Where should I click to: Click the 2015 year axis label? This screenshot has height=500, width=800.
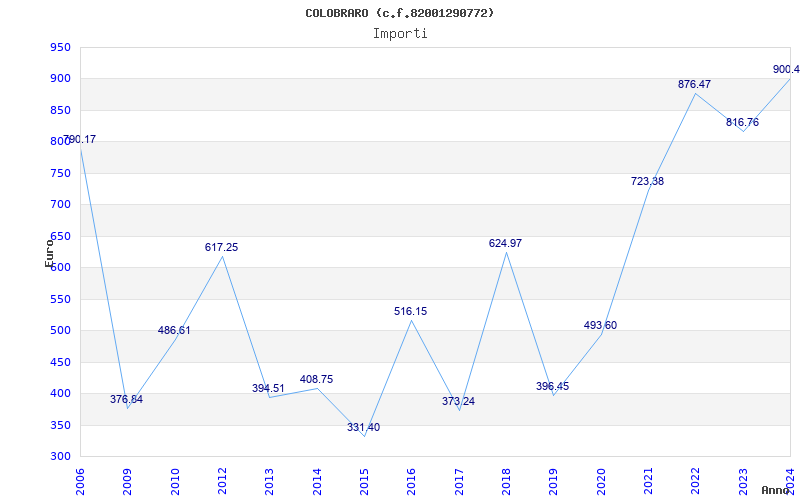tap(364, 481)
